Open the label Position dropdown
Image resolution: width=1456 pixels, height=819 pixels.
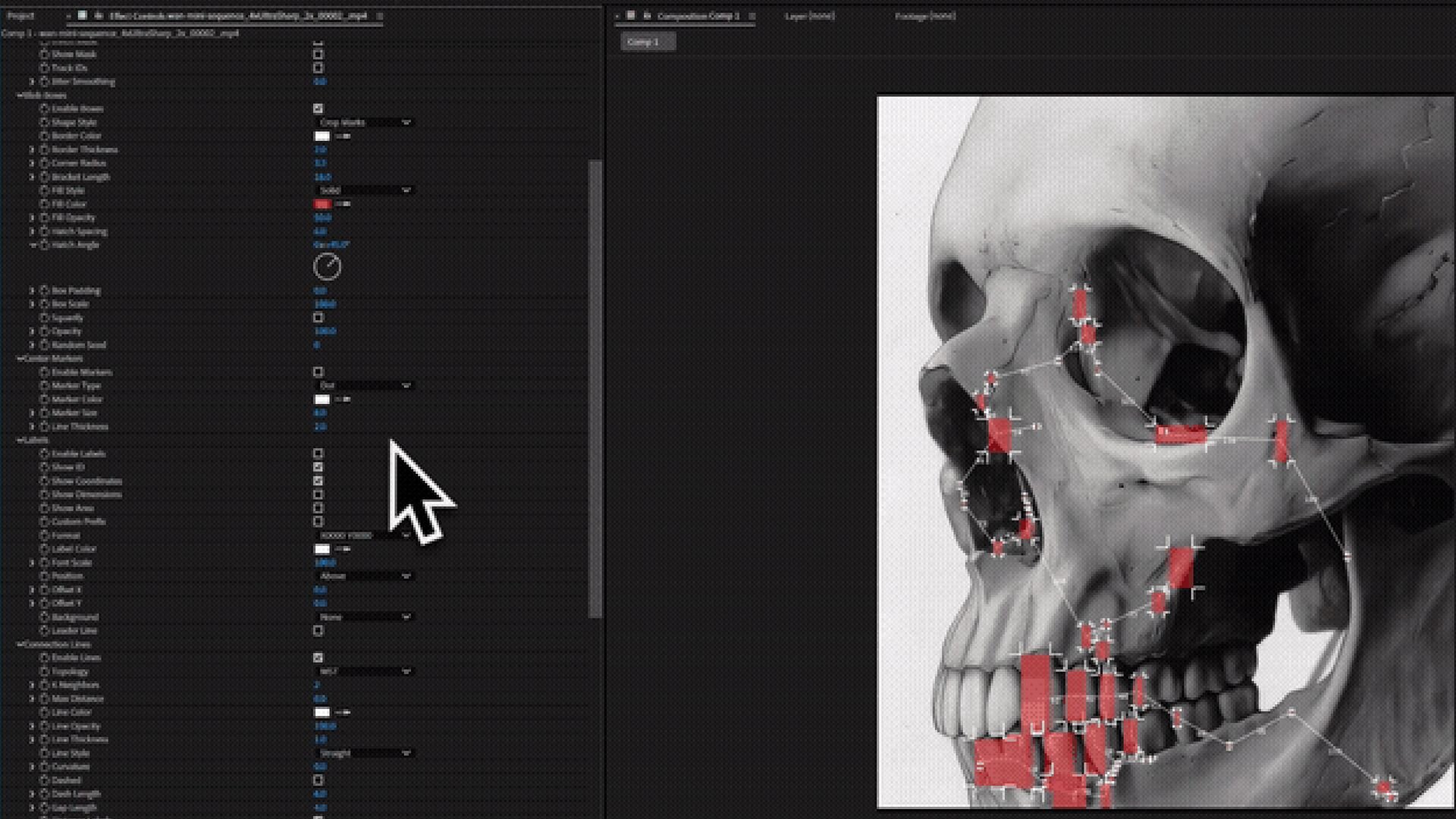point(364,576)
